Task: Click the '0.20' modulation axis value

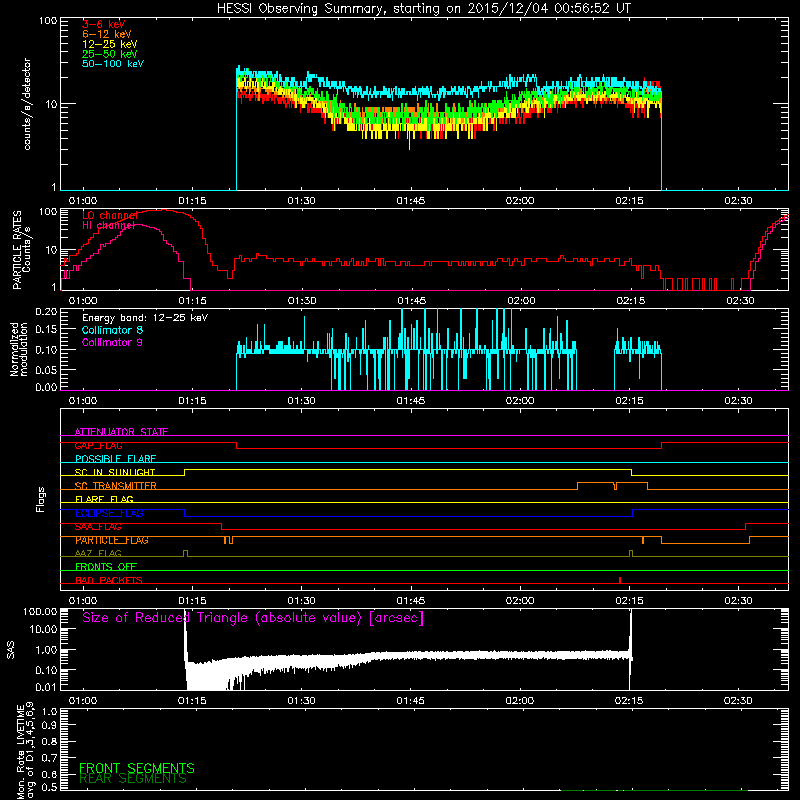Action: tap(46, 312)
